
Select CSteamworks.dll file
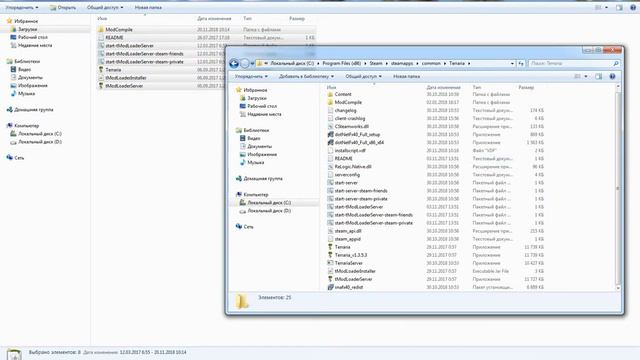coord(351,127)
